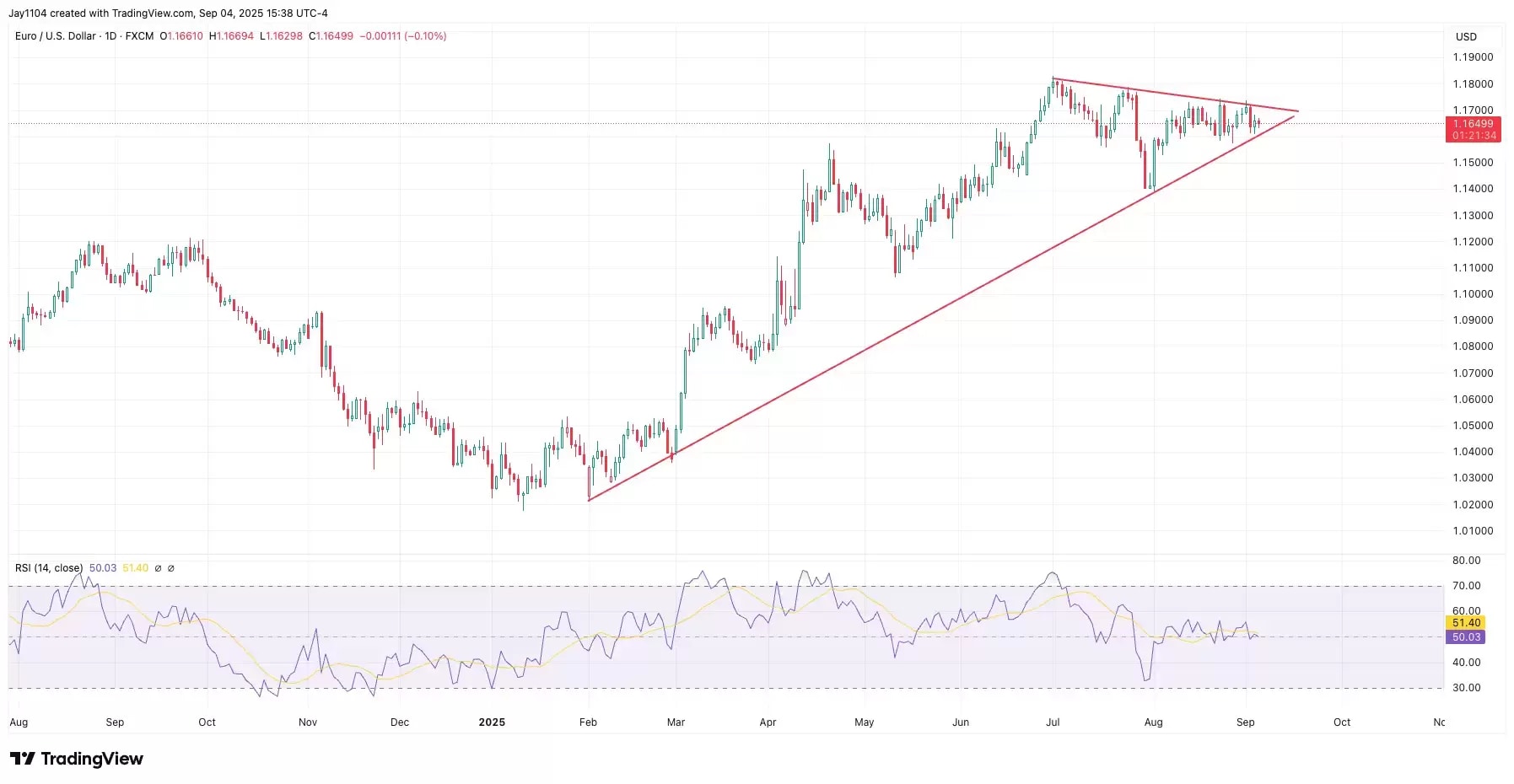
Task: Click the purple 50.03 RSI axis tag
Action: [x=1466, y=637]
